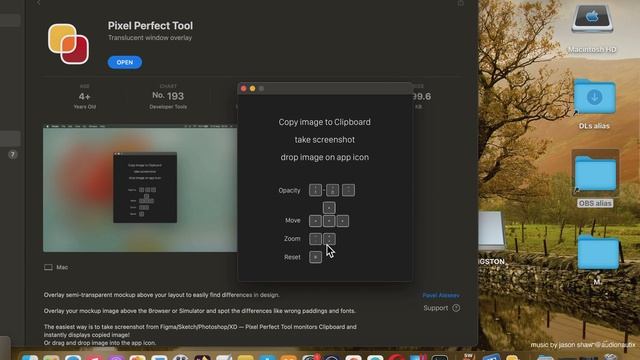
Task: Click the right Zoom key near the cursor
Action: [x=329, y=239]
